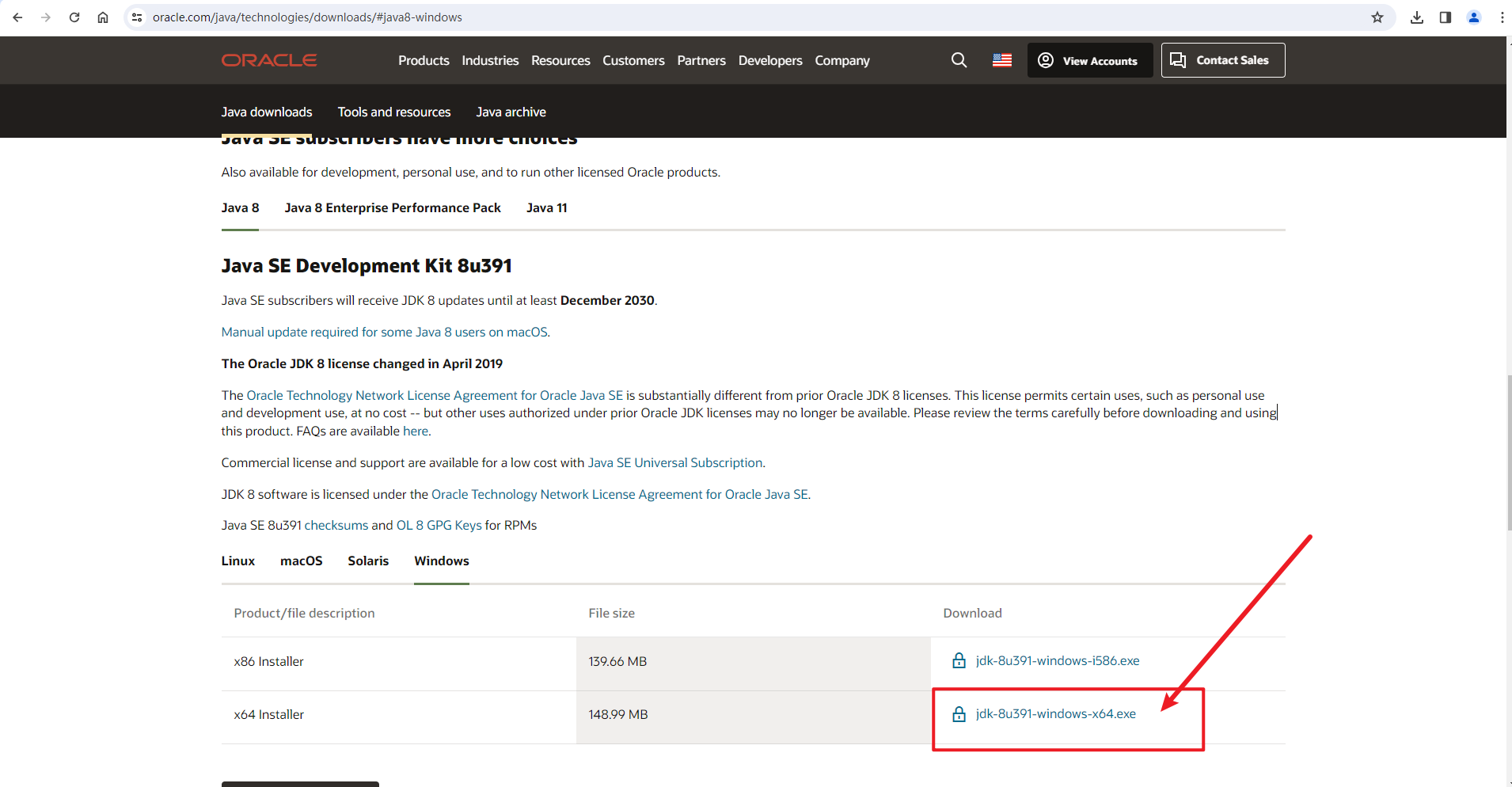Select the Java 8 tab
Image resolution: width=1512 pixels, height=787 pixels.
[240, 207]
